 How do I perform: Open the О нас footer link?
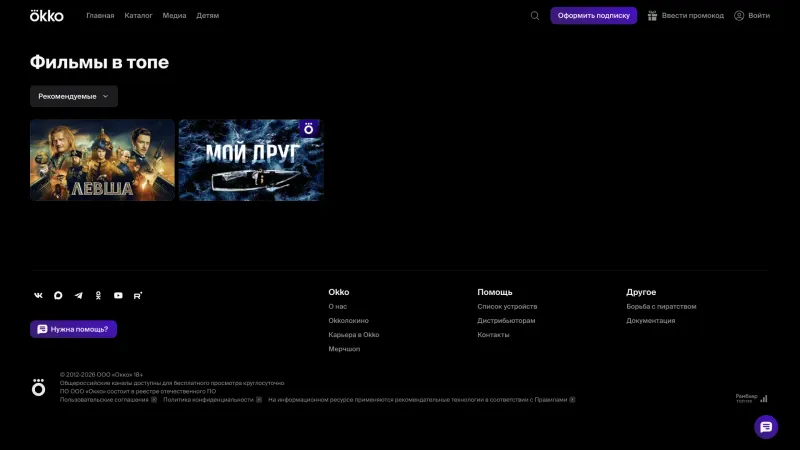338,307
